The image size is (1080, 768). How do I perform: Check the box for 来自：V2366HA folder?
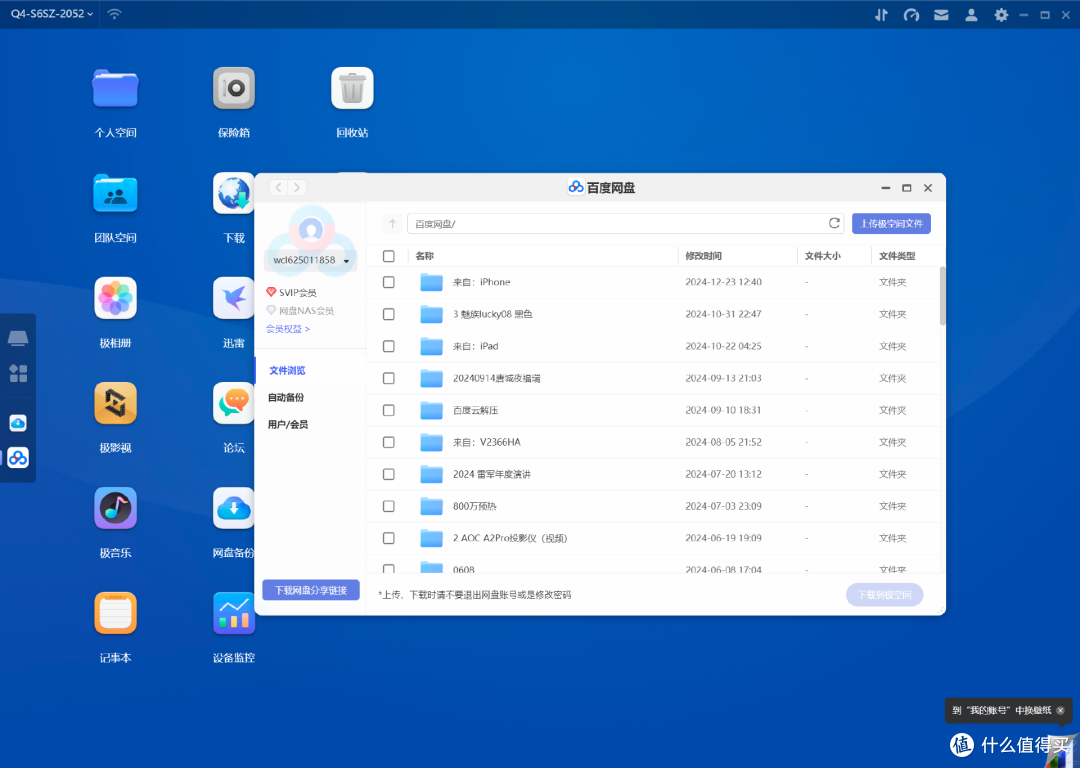pos(388,442)
